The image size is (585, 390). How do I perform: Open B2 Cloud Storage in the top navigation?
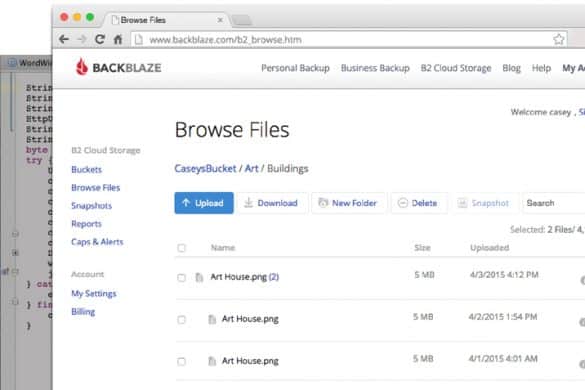456,68
